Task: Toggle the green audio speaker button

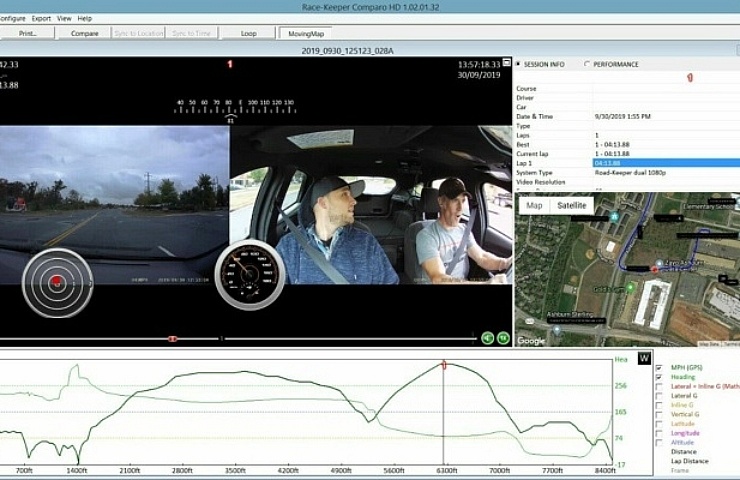Action: coord(488,338)
